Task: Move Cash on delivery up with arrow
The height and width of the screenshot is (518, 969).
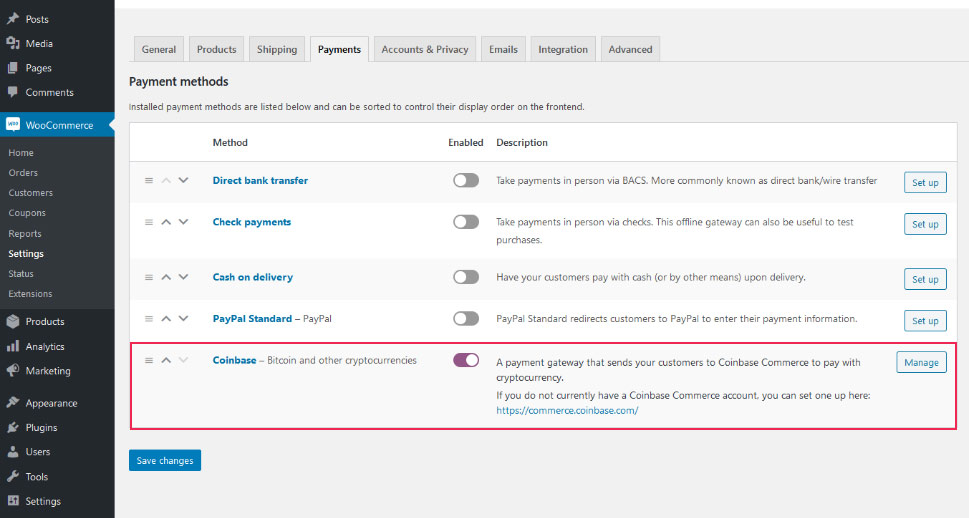Action: point(166,277)
